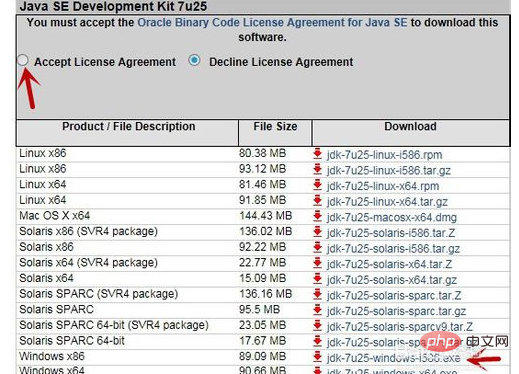The image size is (519, 374).
Task: Download jdk-7u25-linux-x64.rpm
Action: 383,186
